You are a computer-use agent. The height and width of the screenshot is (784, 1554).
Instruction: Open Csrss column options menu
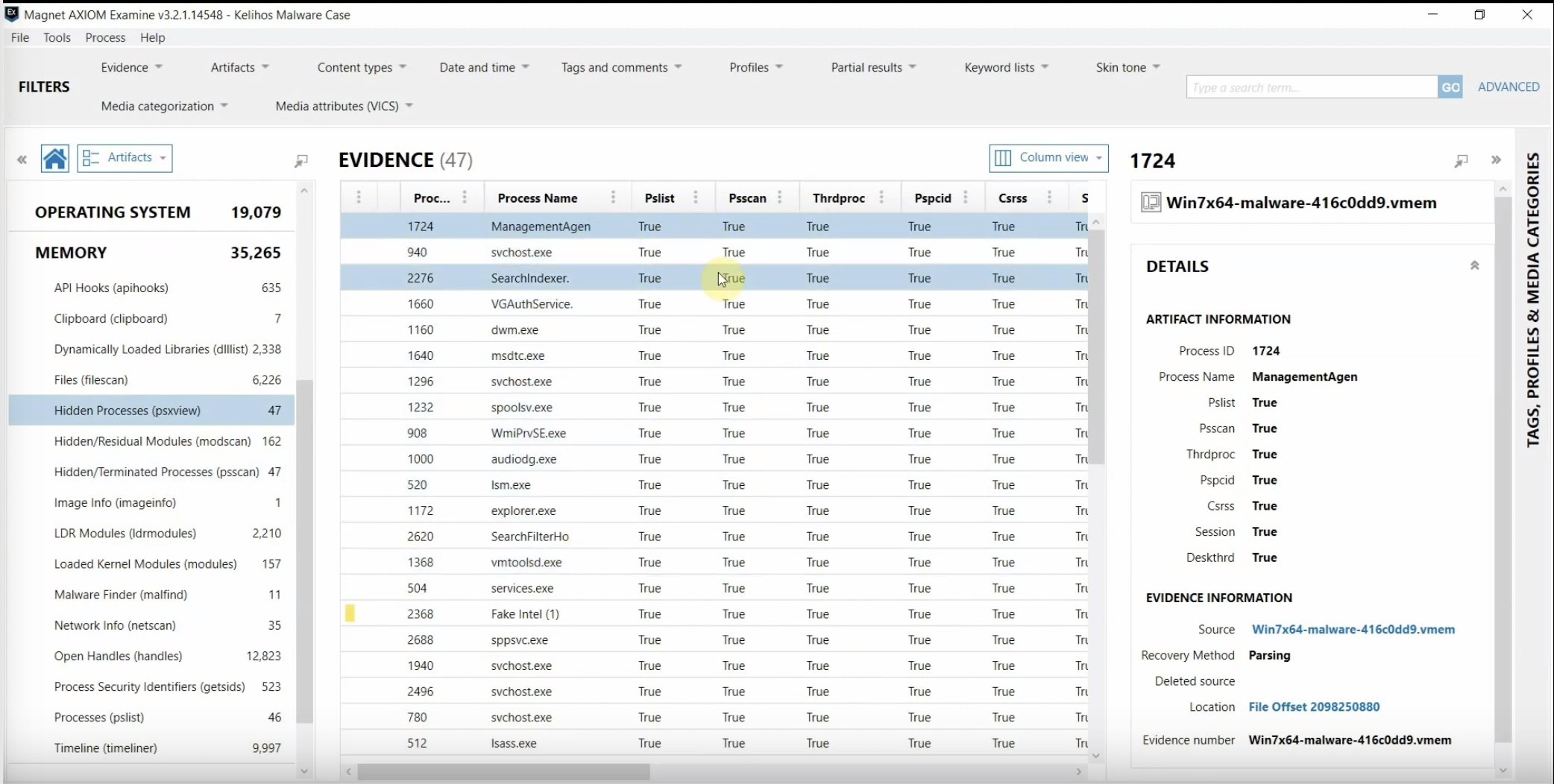[x=1049, y=197]
